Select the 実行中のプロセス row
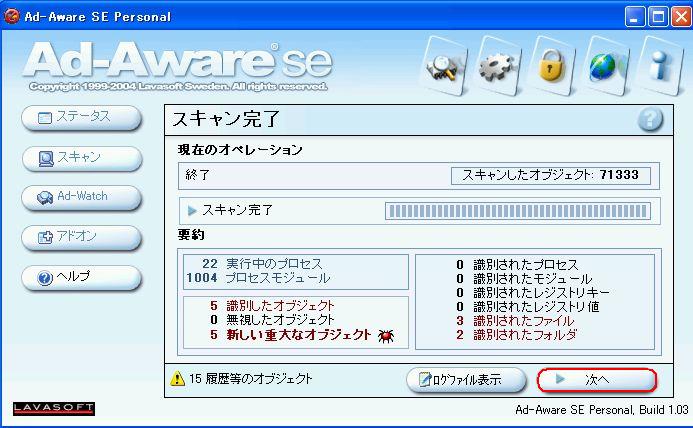The height and width of the screenshot is (428, 693). [263, 264]
